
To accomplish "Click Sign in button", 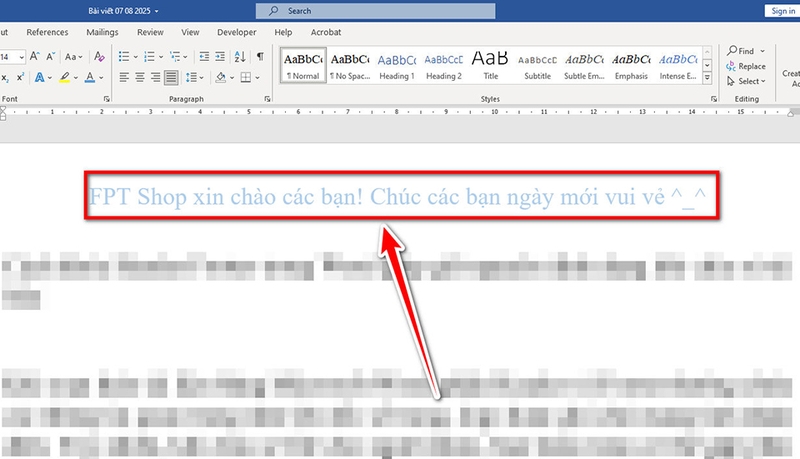I will tap(783, 11).
